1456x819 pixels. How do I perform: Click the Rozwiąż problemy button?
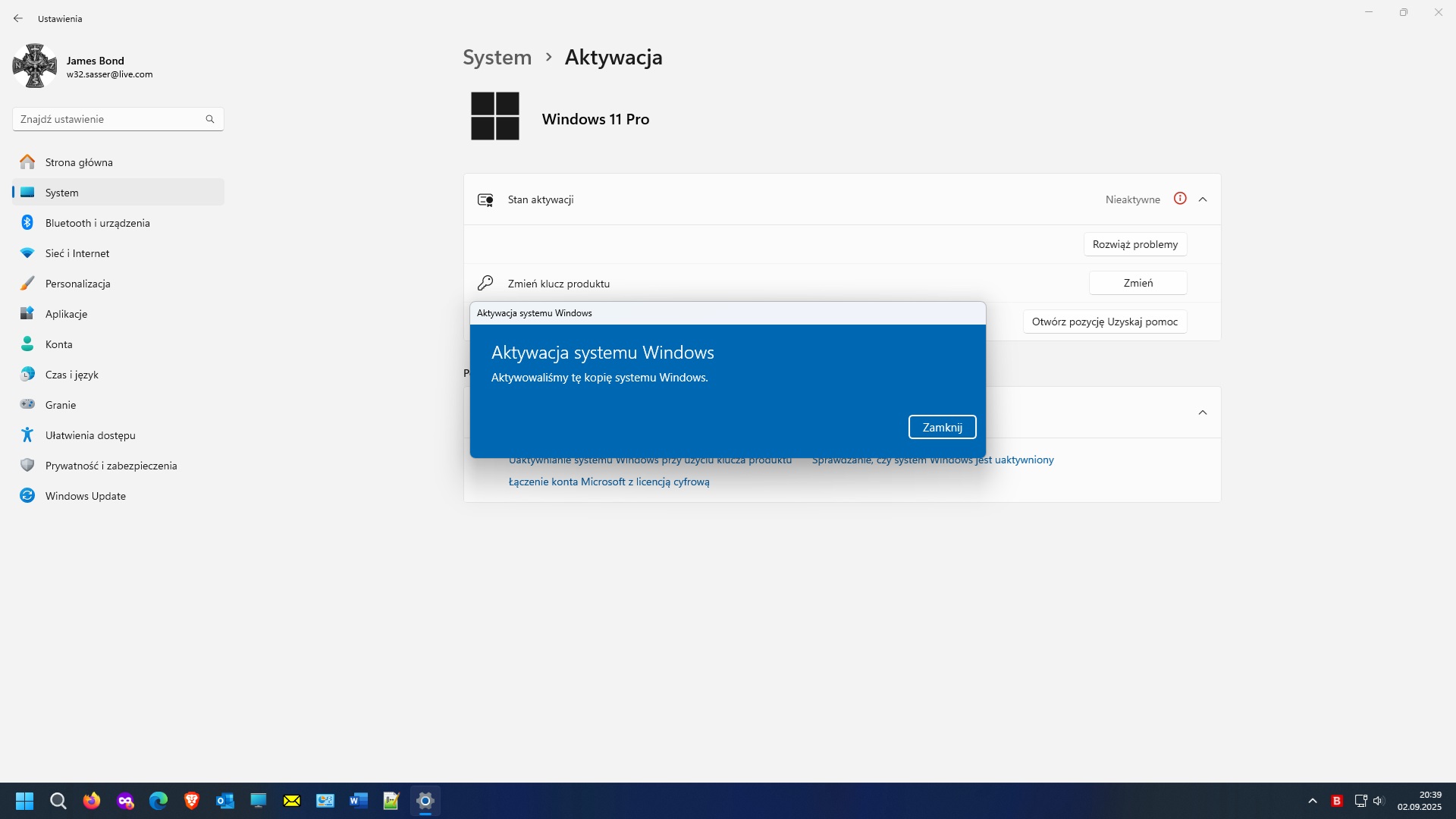(1135, 244)
